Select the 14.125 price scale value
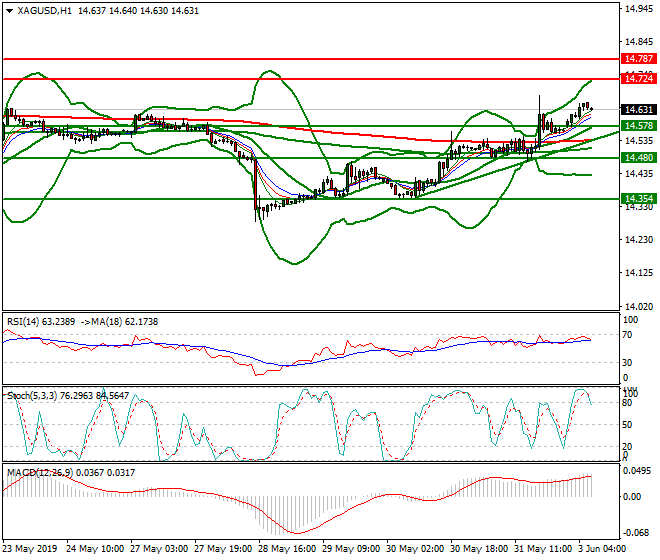Viewport: 660px width, 560px height. click(639, 273)
